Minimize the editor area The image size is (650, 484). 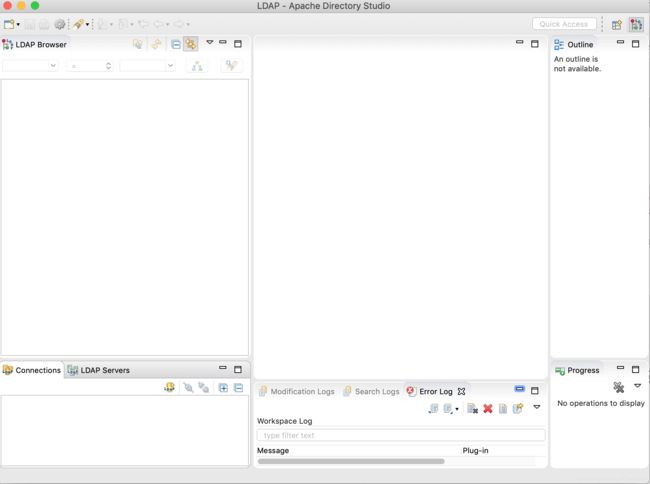click(x=519, y=42)
